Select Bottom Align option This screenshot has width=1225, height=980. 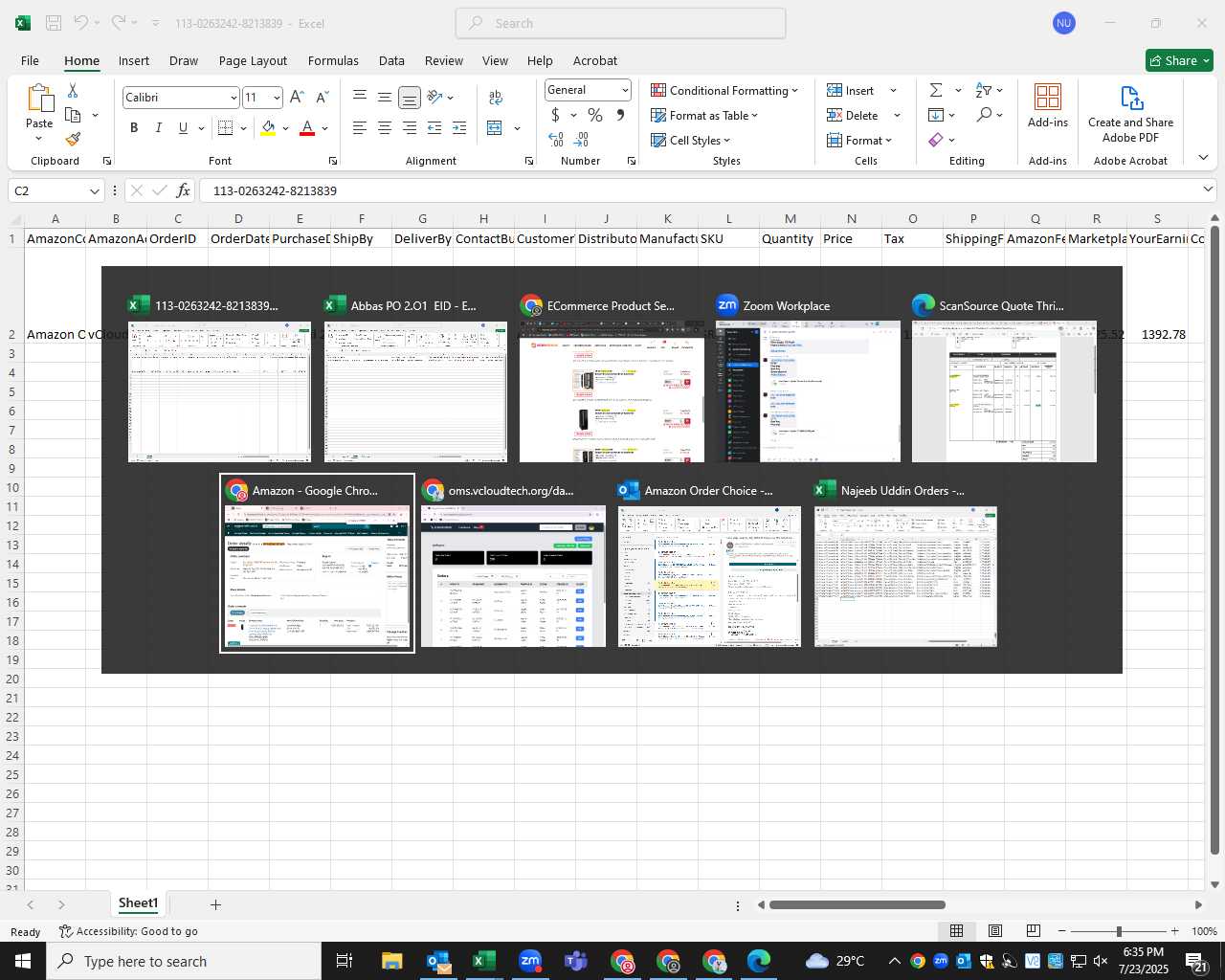tap(410, 97)
